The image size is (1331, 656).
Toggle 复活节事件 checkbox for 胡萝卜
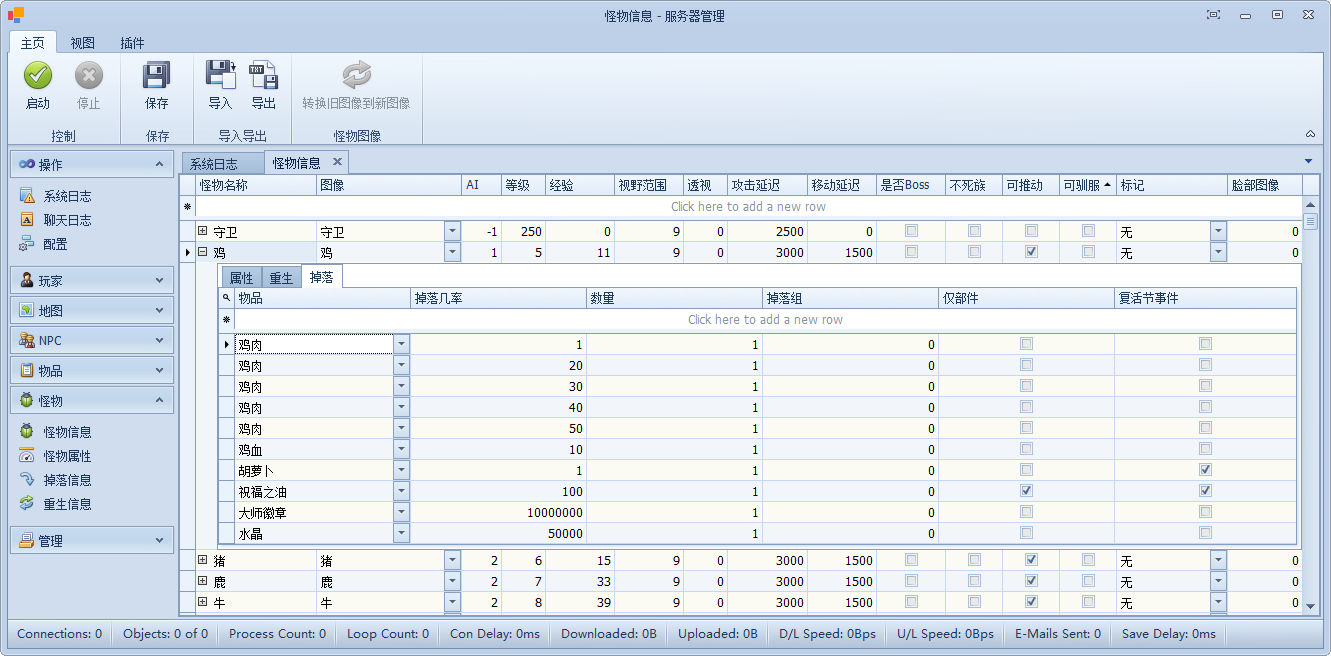click(1205, 470)
